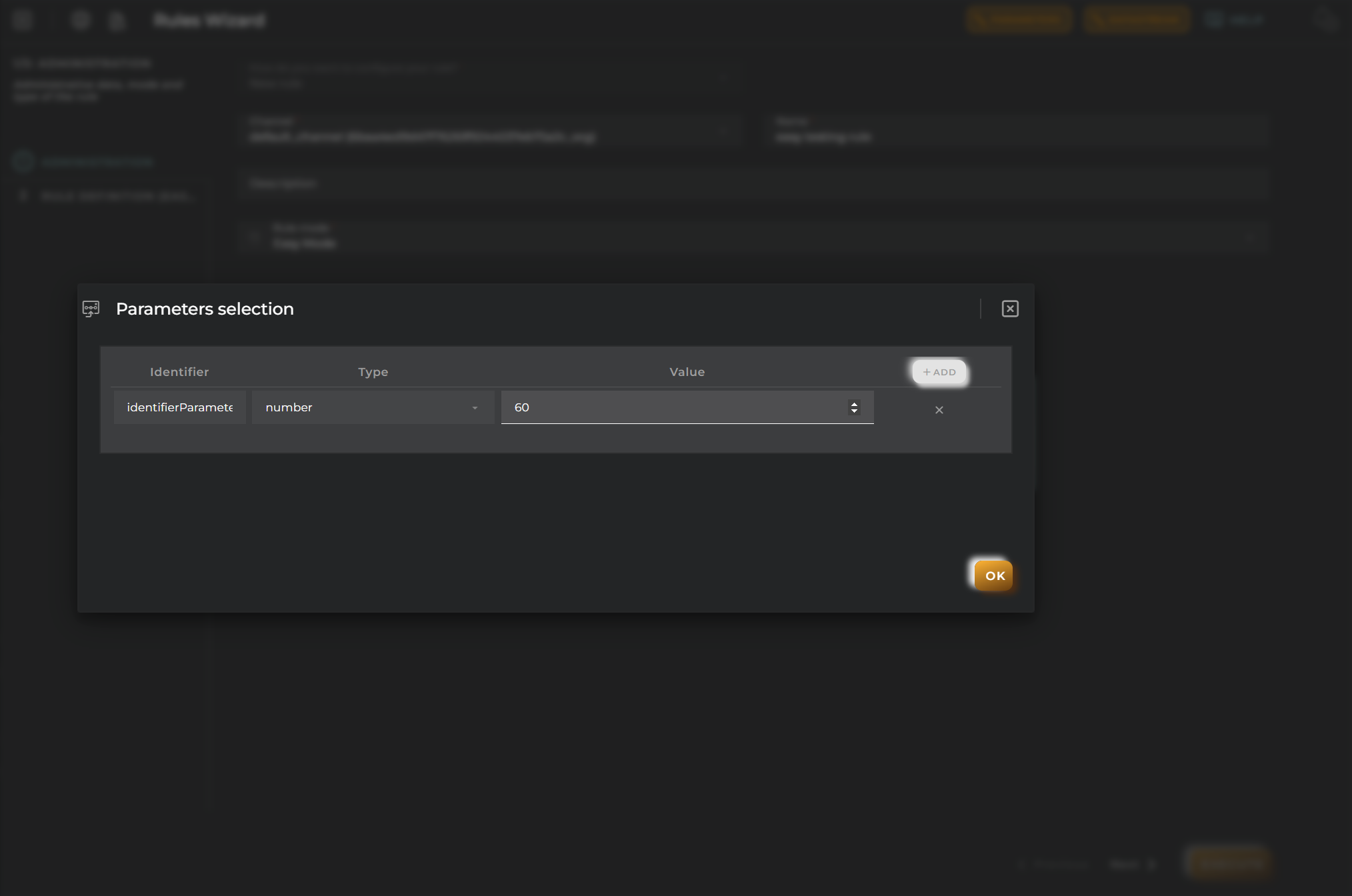Close the Parameters selection dialog
The image size is (1352, 896).
1010,309
